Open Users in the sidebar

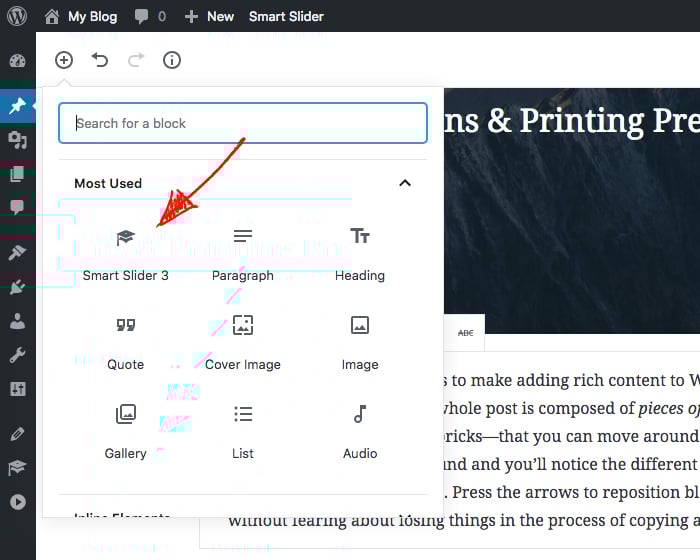point(17,321)
